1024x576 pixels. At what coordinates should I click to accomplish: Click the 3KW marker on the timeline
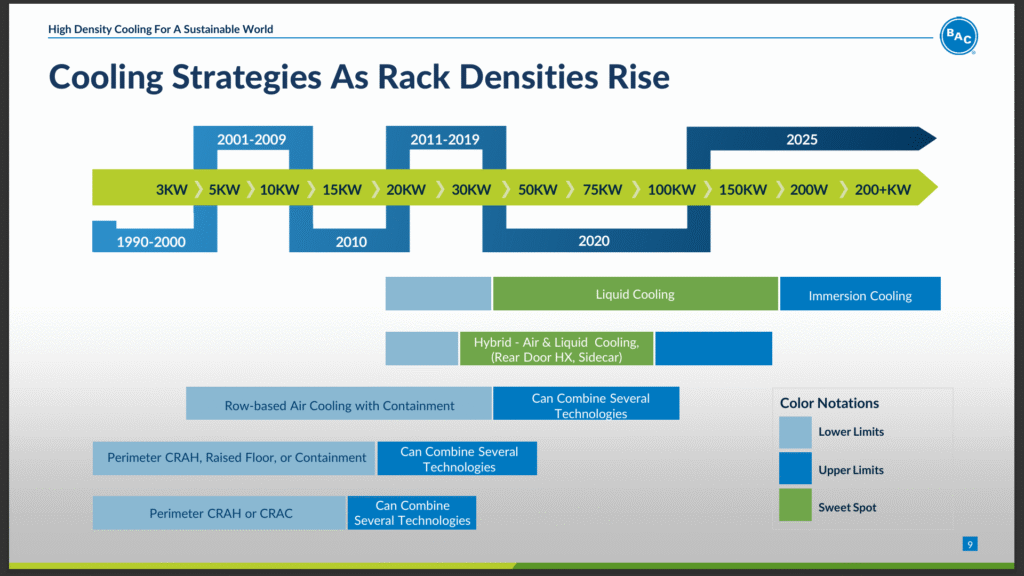(171, 189)
